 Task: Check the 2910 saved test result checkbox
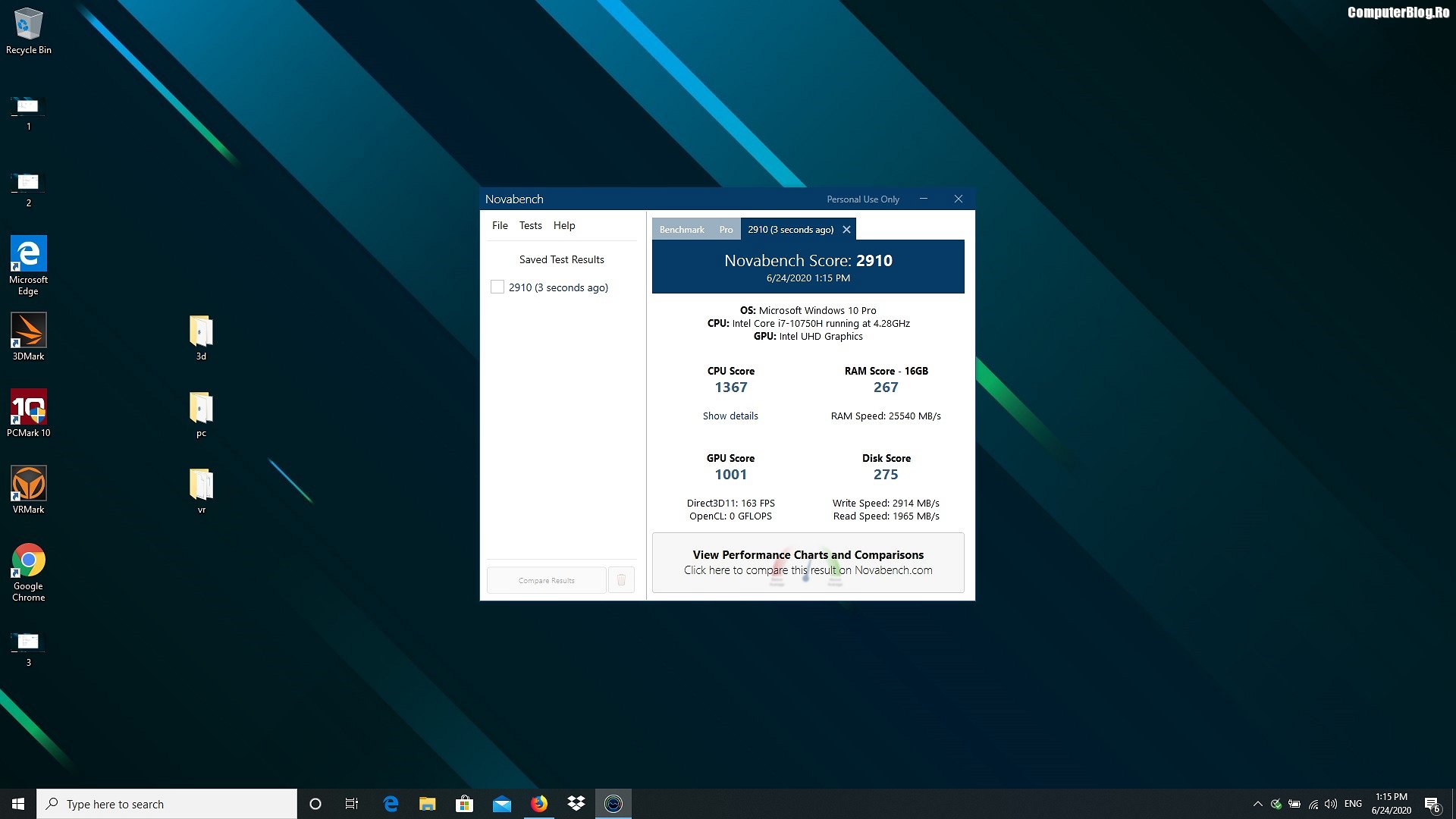497,287
